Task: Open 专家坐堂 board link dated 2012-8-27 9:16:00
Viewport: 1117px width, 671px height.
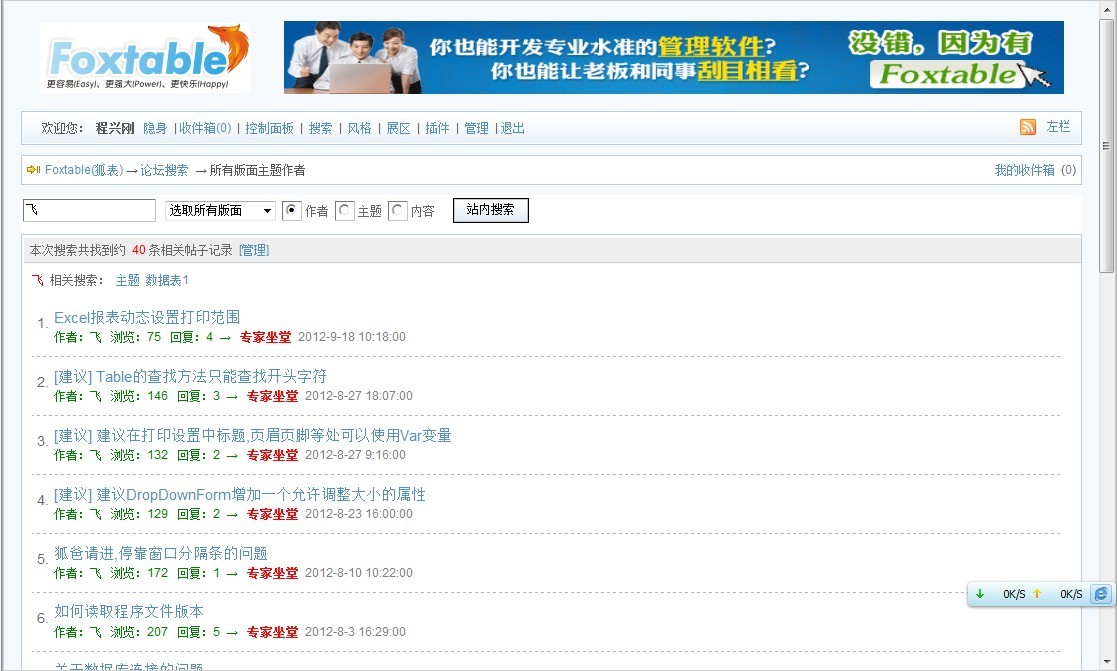Action: 272,455
